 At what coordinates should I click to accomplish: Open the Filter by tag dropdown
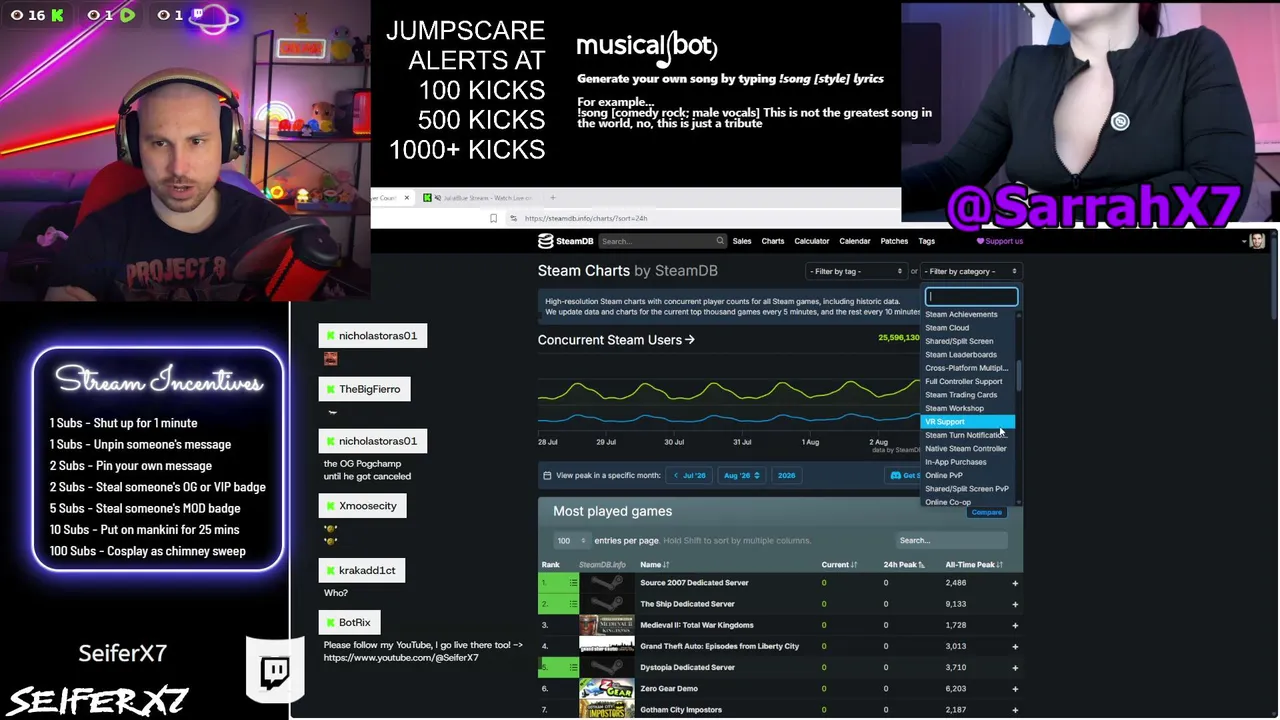tap(856, 271)
